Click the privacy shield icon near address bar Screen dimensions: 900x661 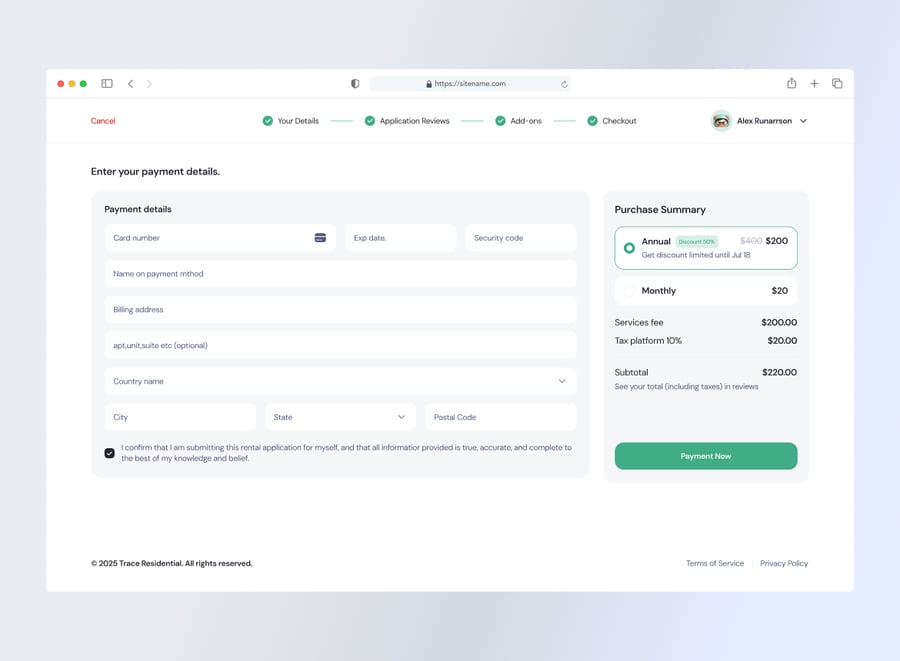pos(355,84)
